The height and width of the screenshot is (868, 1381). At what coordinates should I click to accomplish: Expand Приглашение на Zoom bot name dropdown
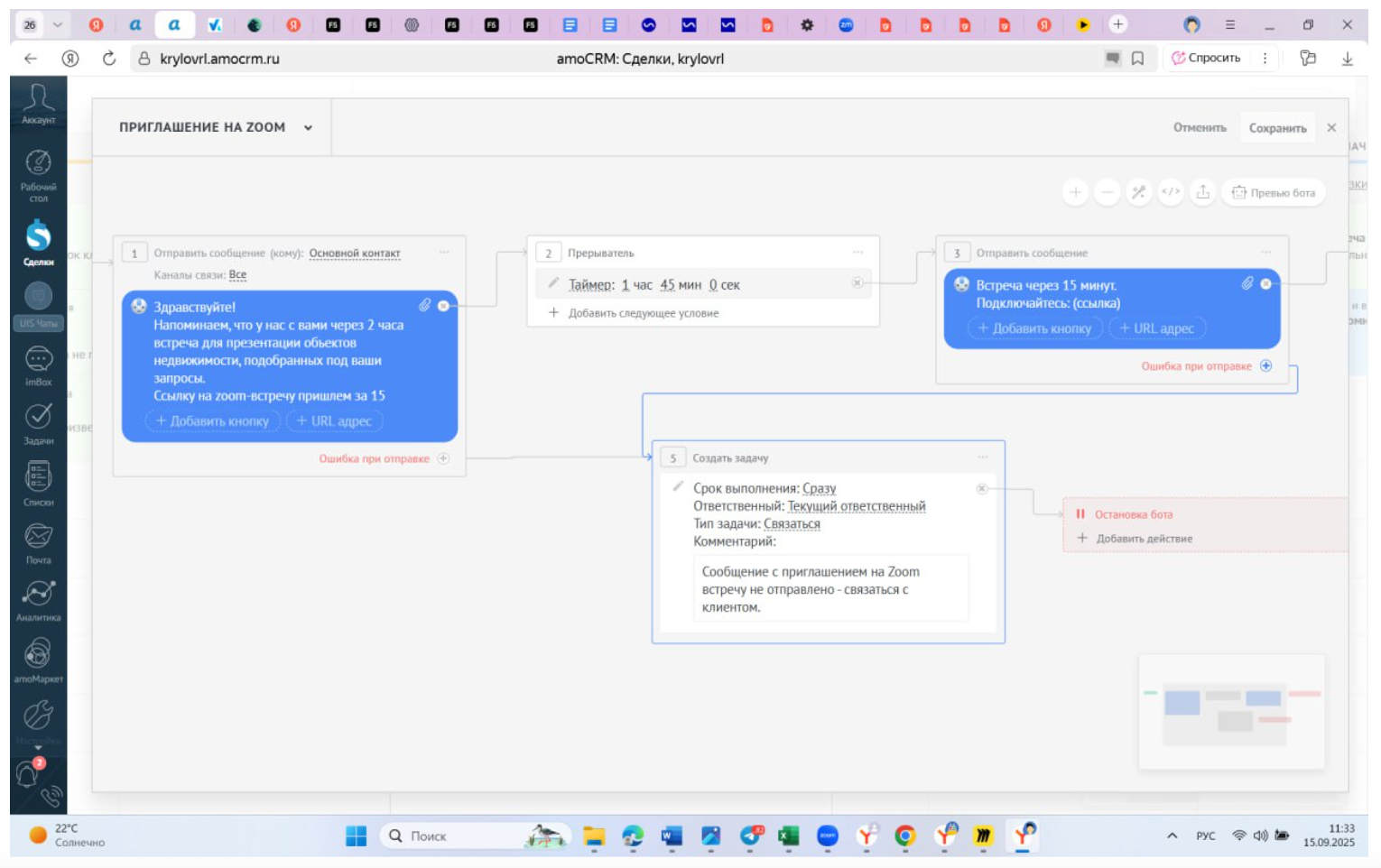308,128
